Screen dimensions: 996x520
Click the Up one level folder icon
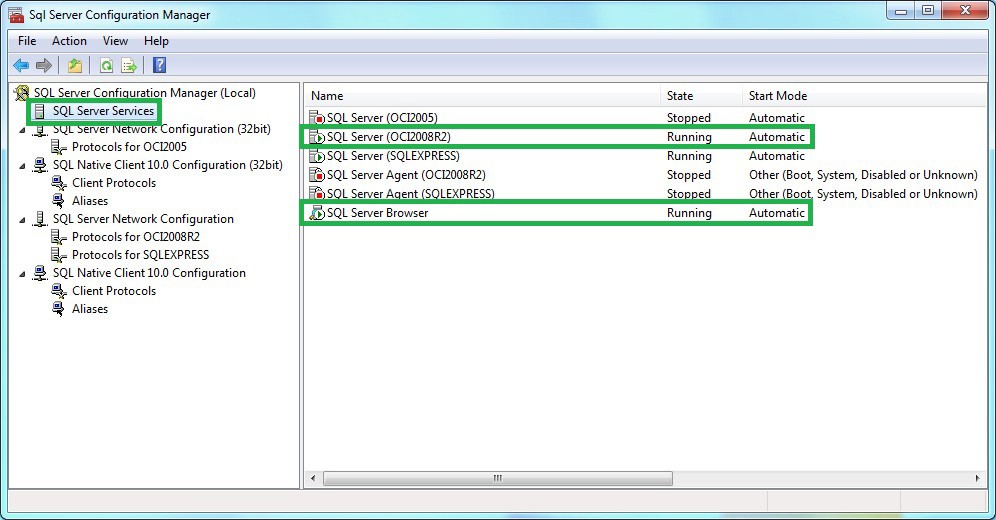click(x=75, y=65)
